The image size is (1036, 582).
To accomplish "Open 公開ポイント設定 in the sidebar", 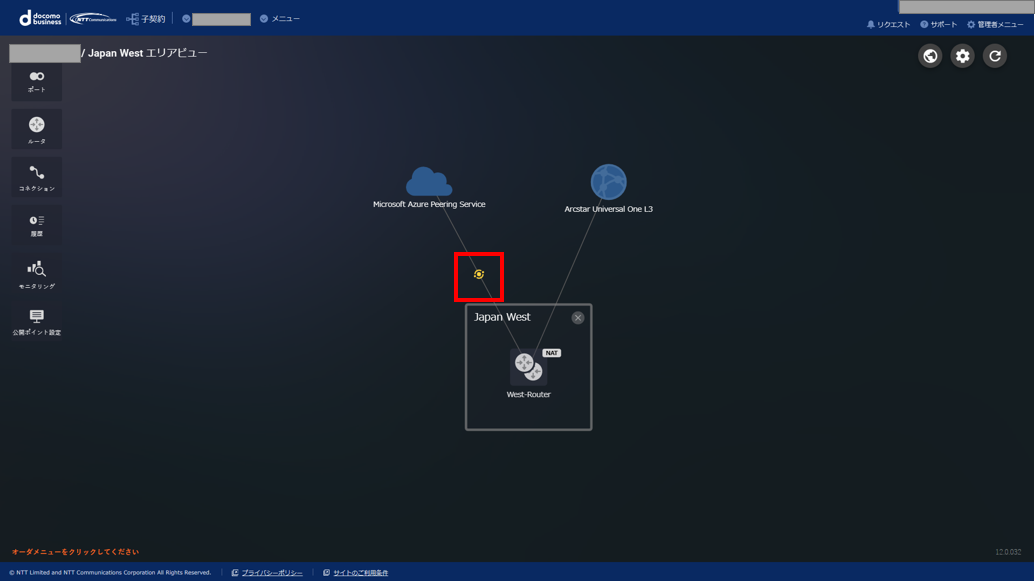I will click(x=37, y=322).
